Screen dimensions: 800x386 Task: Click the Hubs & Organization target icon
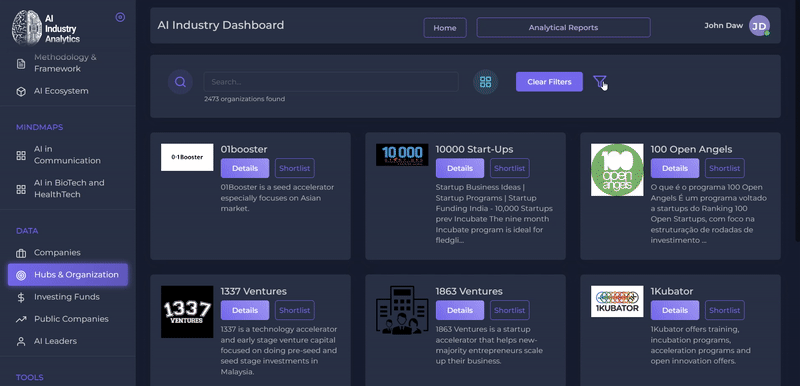click(x=21, y=275)
